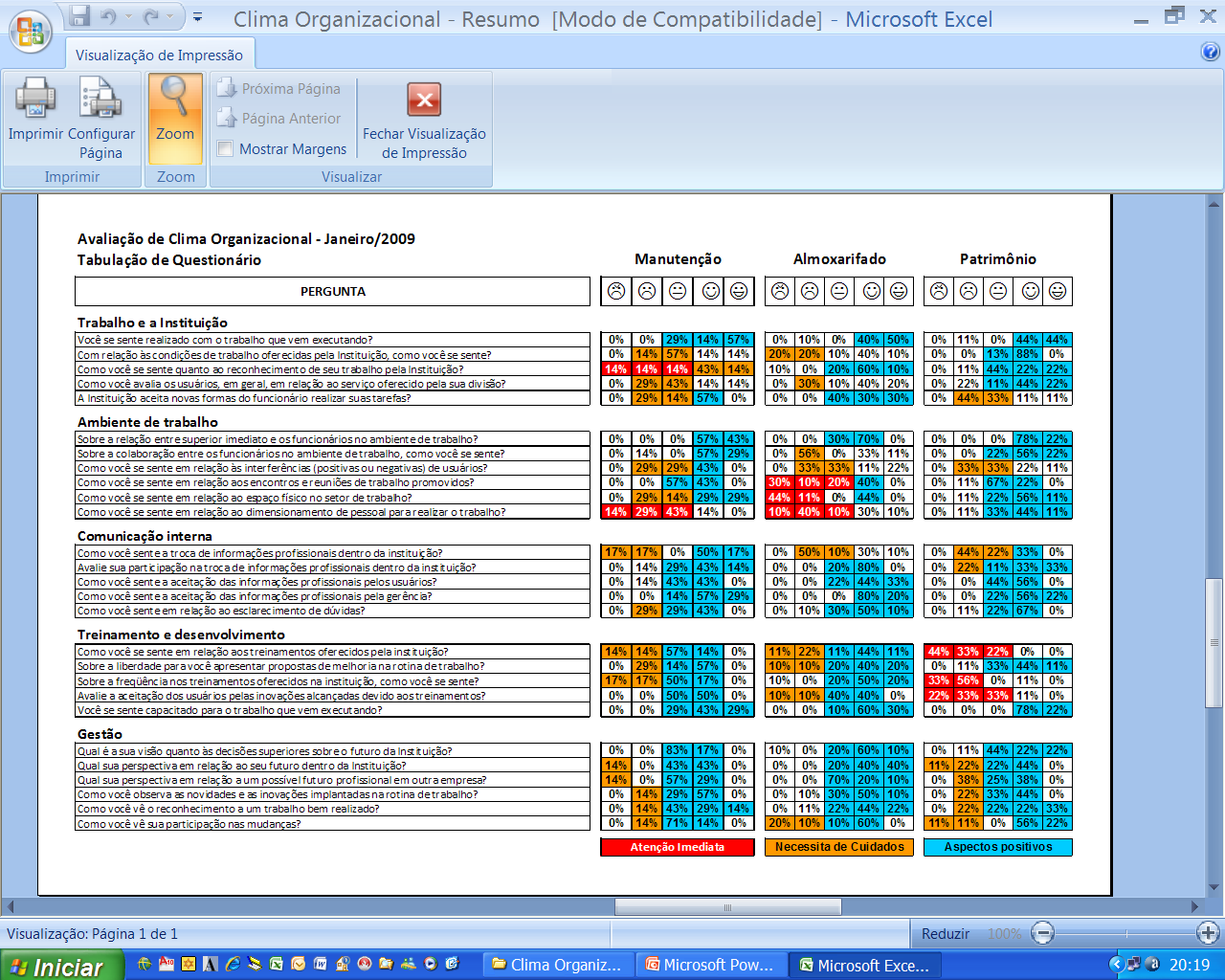1225x980 pixels.
Task: Click the Save floppy disk icon
Action: click(x=79, y=16)
